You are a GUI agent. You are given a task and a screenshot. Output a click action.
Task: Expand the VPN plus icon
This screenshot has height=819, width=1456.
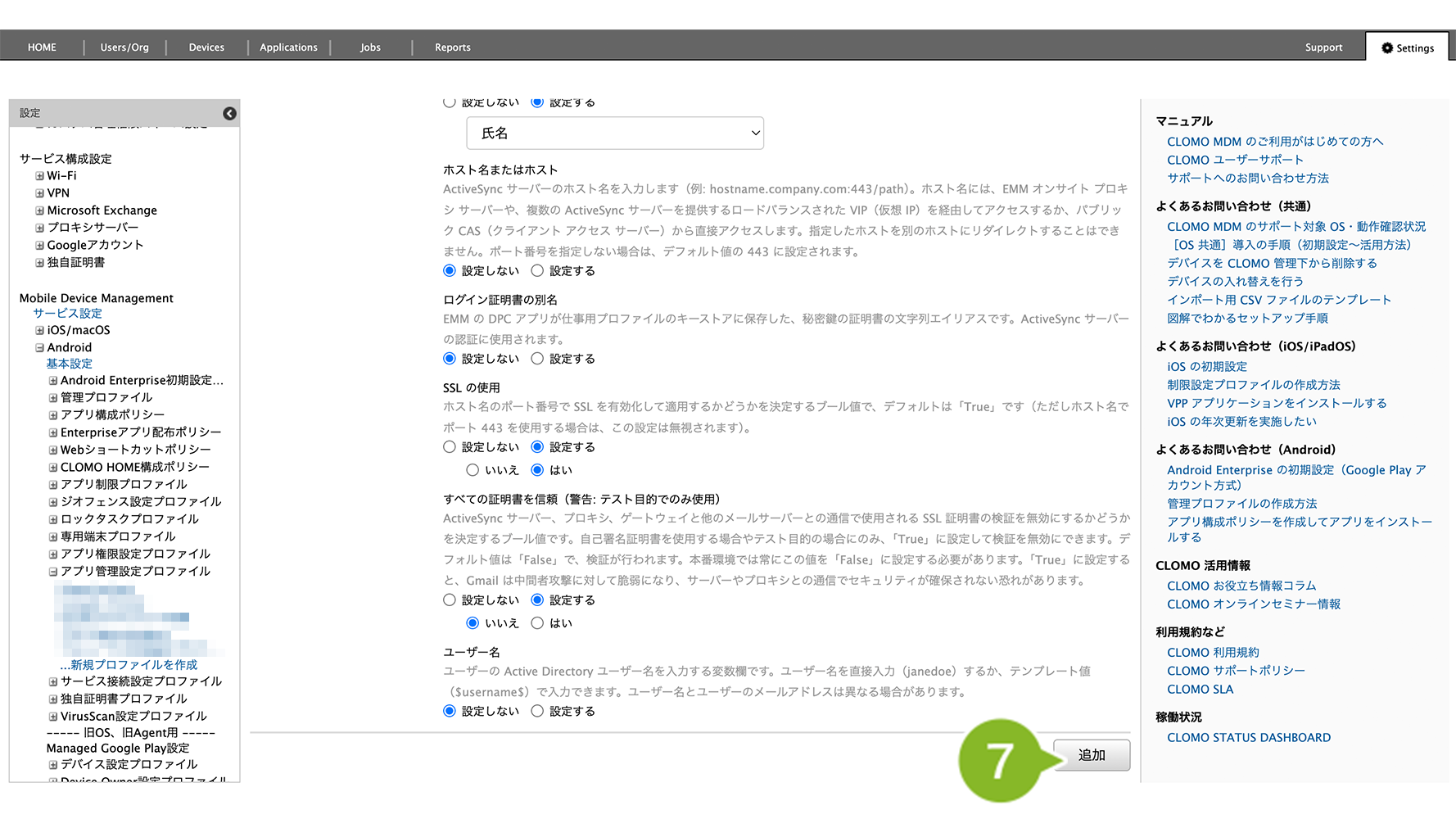coord(39,193)
